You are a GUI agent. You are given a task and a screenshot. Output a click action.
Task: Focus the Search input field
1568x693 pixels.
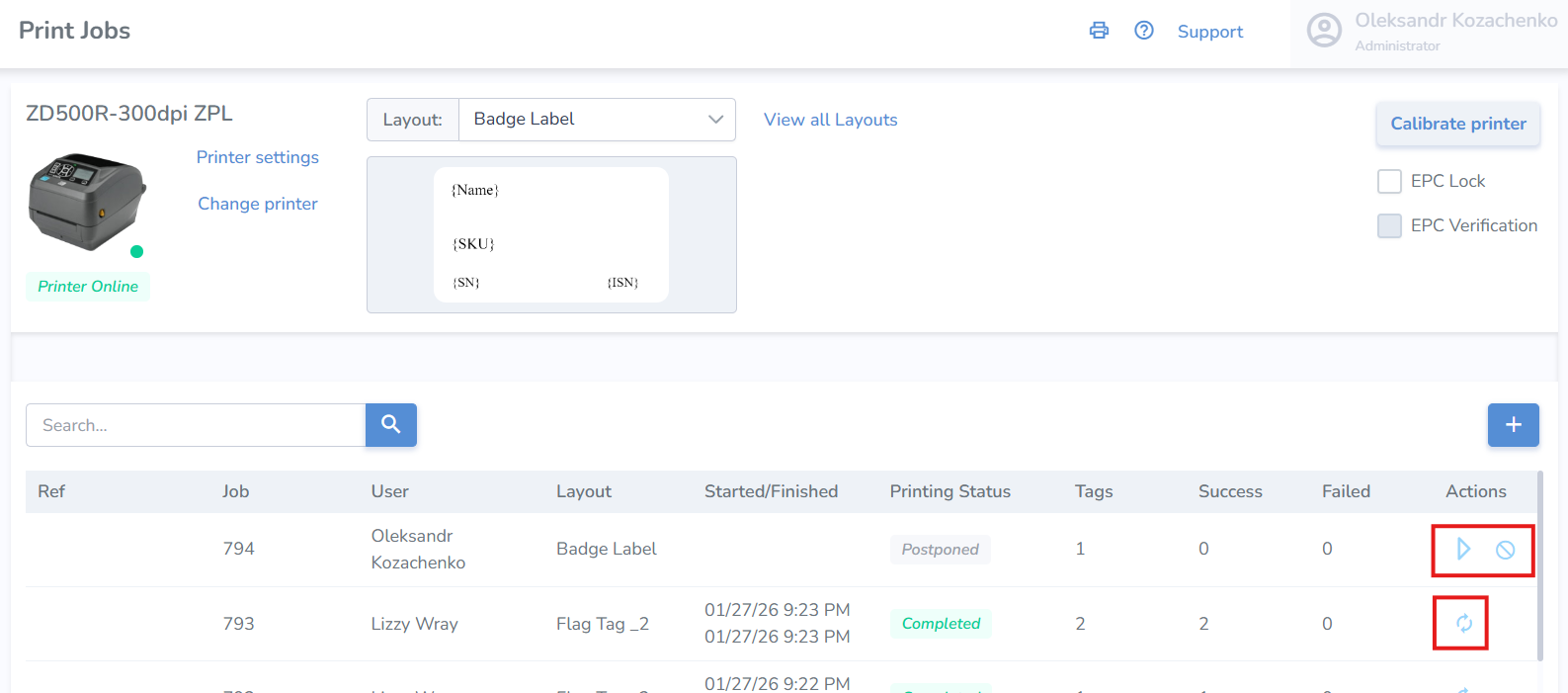pos(196,425)
